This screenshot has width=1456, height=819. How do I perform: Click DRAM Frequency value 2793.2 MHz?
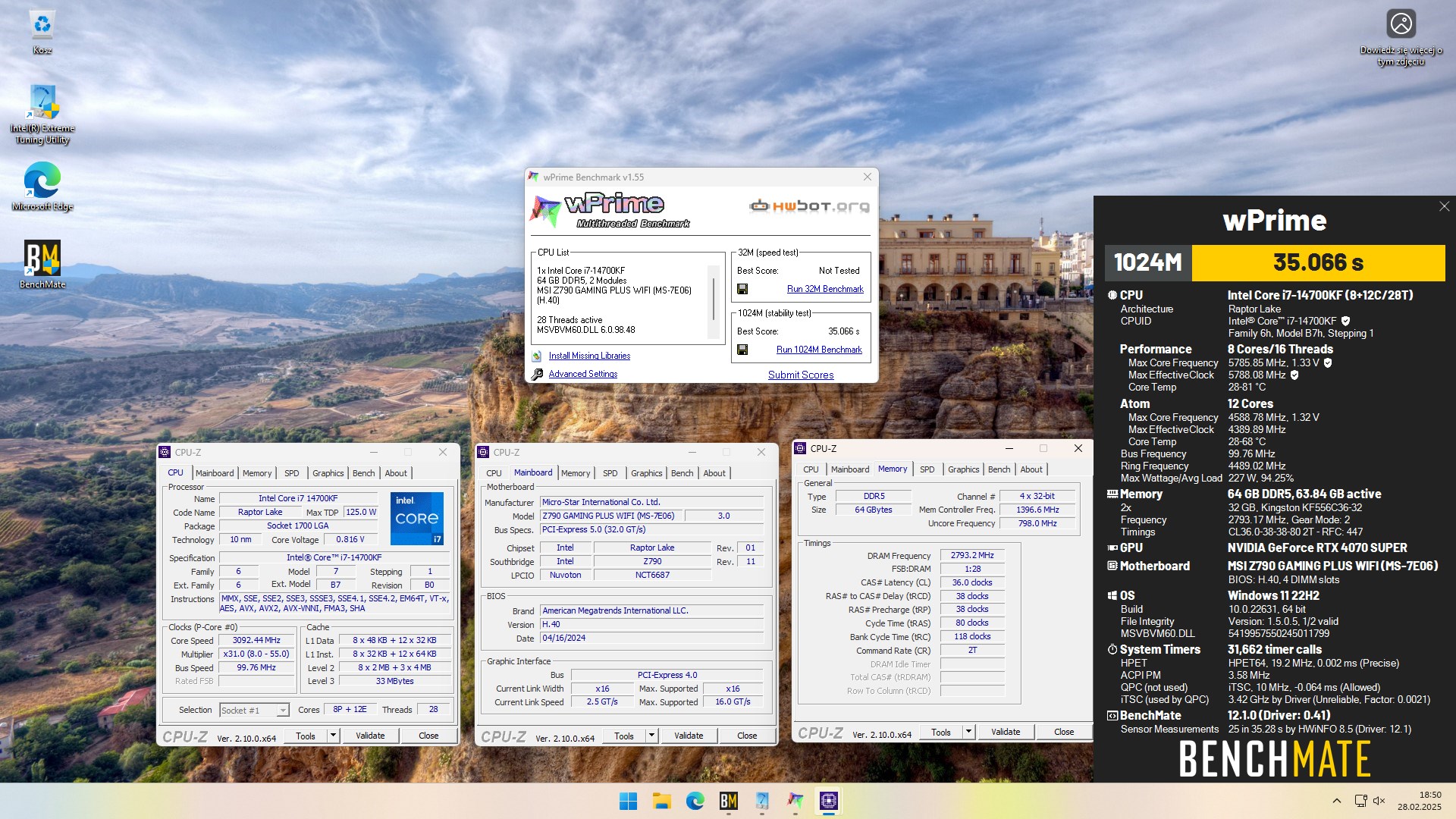tap(972, 555)
